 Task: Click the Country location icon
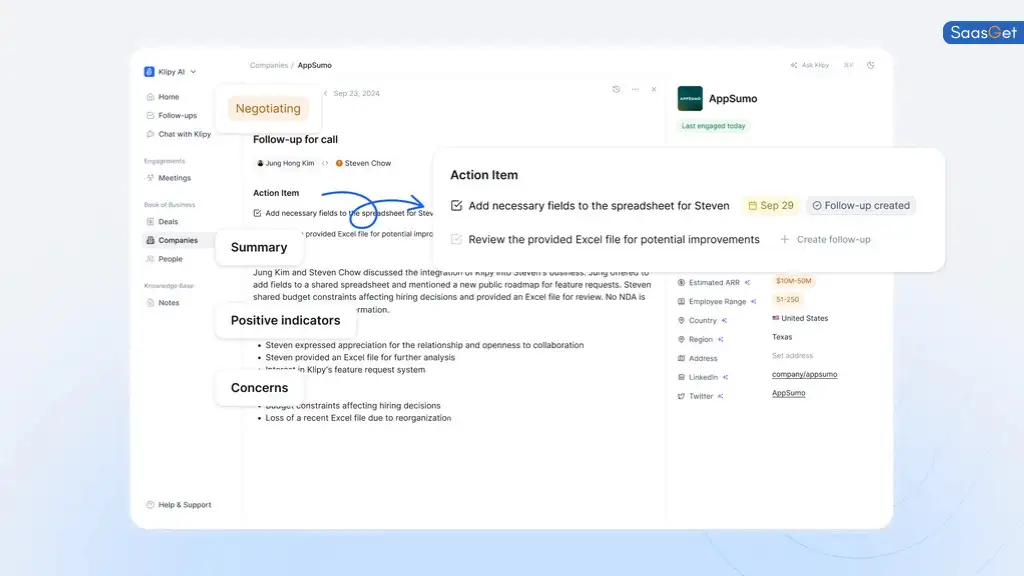point(681,321)
